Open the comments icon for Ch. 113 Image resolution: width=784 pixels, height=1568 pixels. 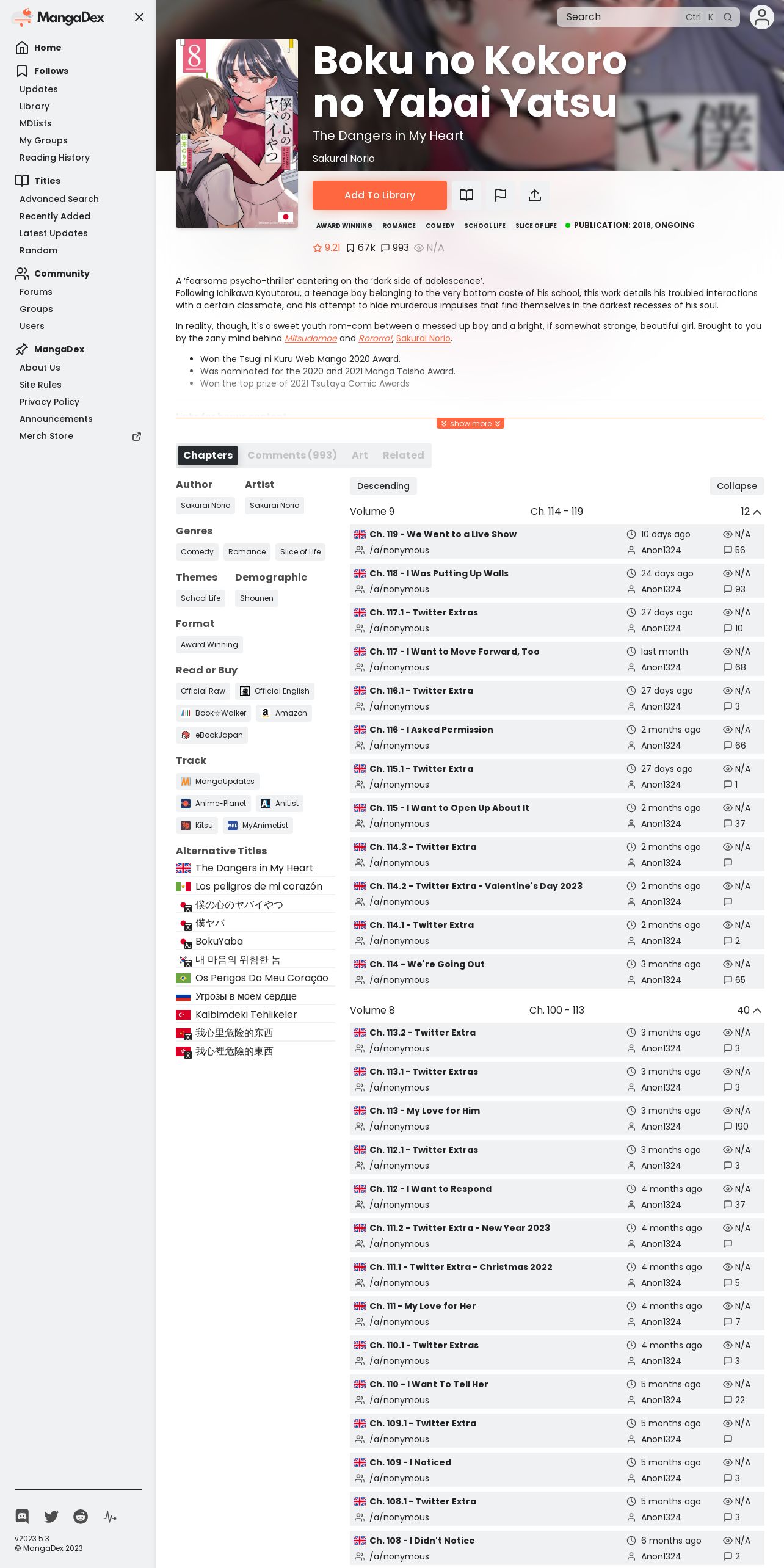pyautogui.click(x=727, y=1127)
